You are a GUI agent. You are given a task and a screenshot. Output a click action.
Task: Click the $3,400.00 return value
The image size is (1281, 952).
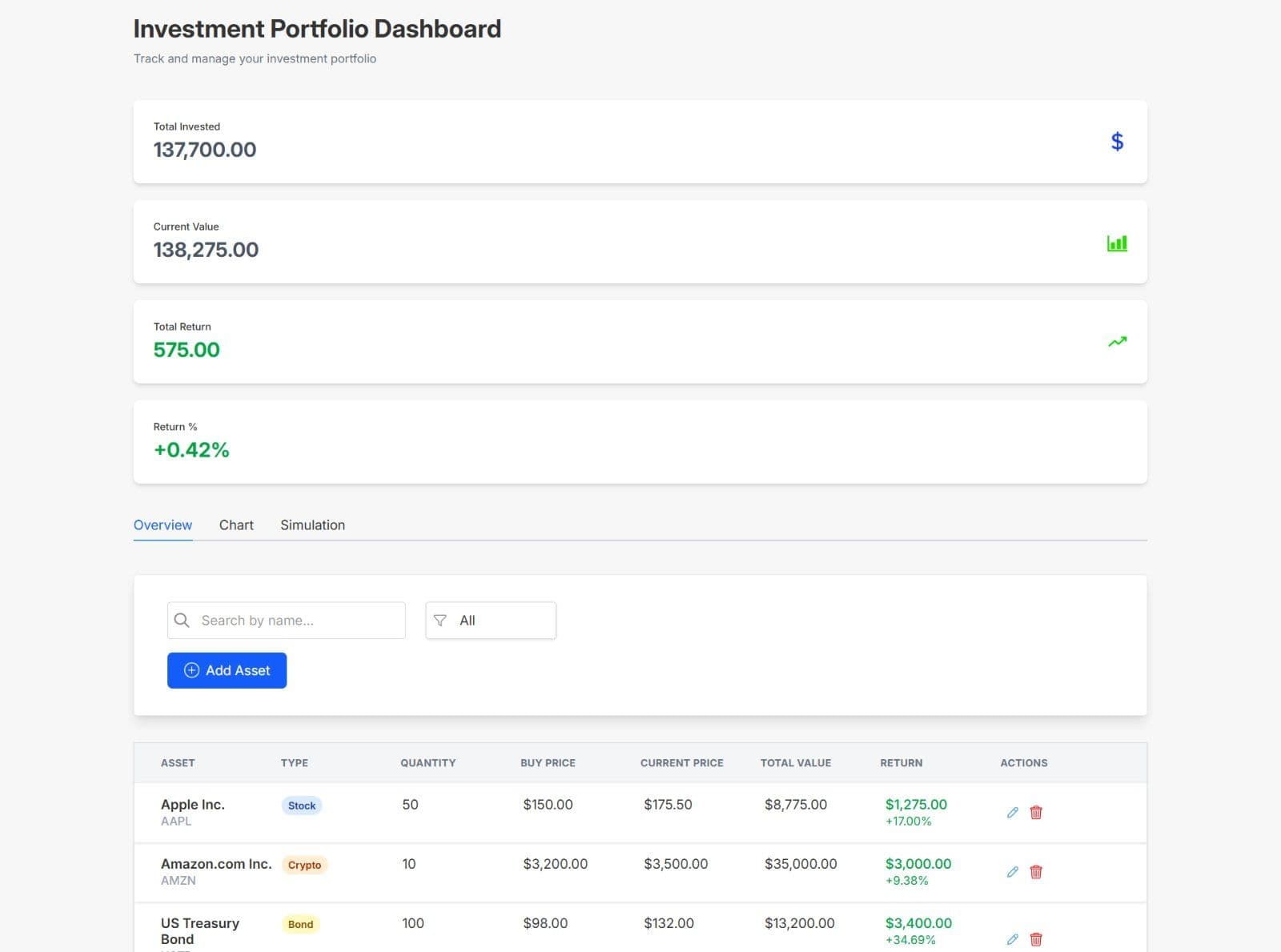click(x=918, y=923)
